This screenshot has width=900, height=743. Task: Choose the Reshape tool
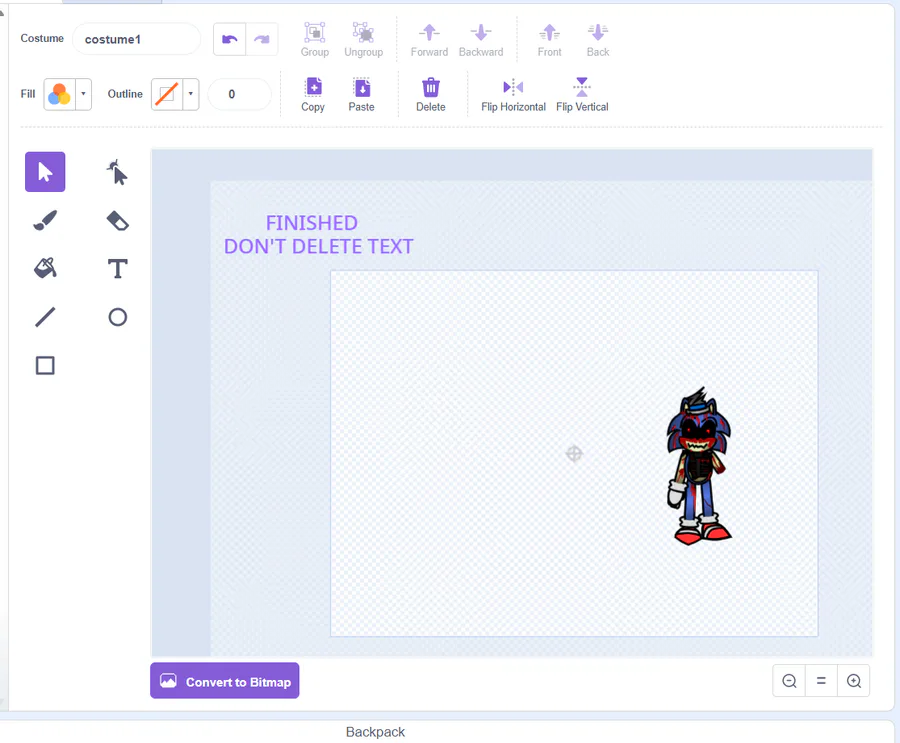[x=117, y=172]
